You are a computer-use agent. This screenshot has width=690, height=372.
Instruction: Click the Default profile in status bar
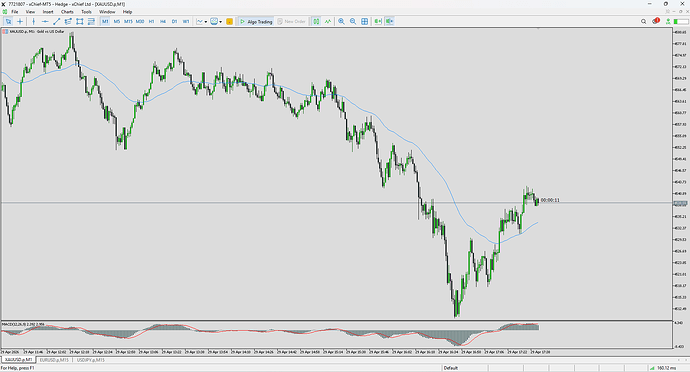(x=451, y=368)
